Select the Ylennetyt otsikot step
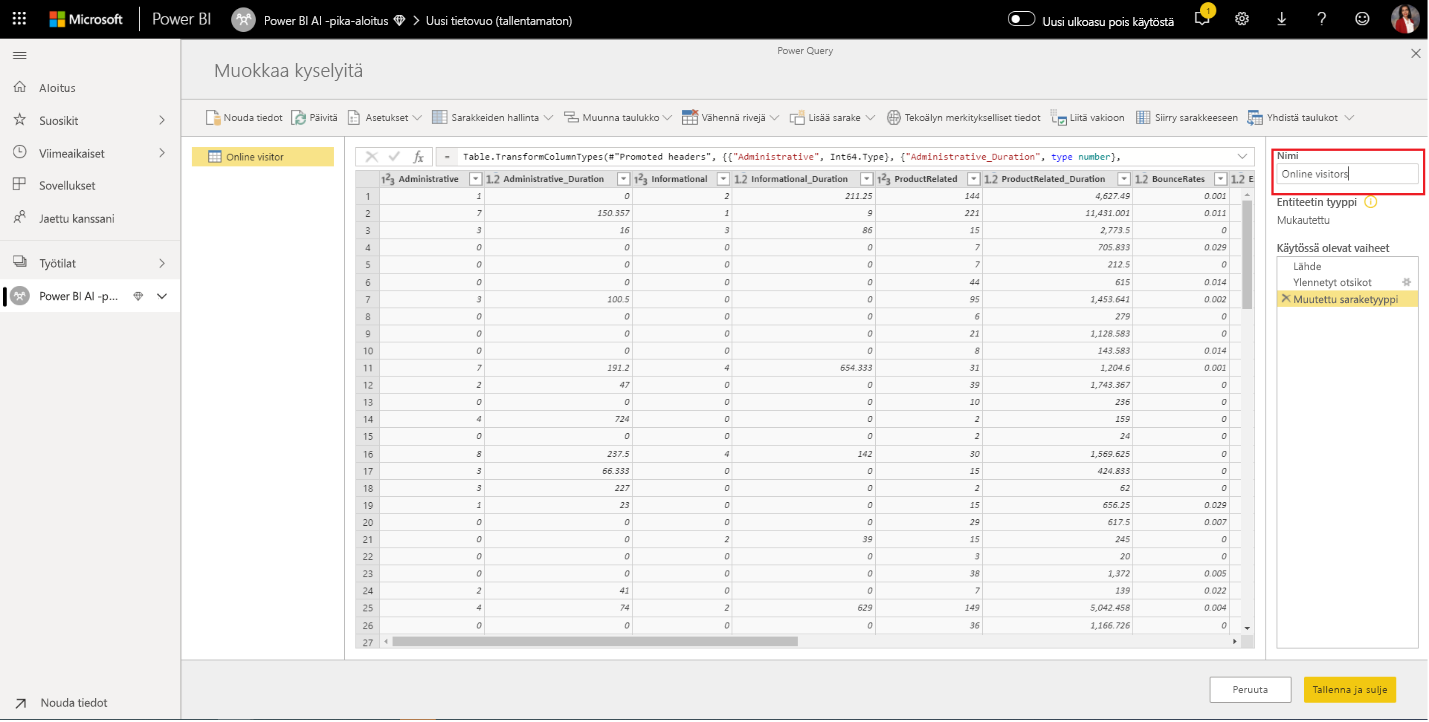Viewport: 1429px width, 722px height. (x=1347, y=283)
